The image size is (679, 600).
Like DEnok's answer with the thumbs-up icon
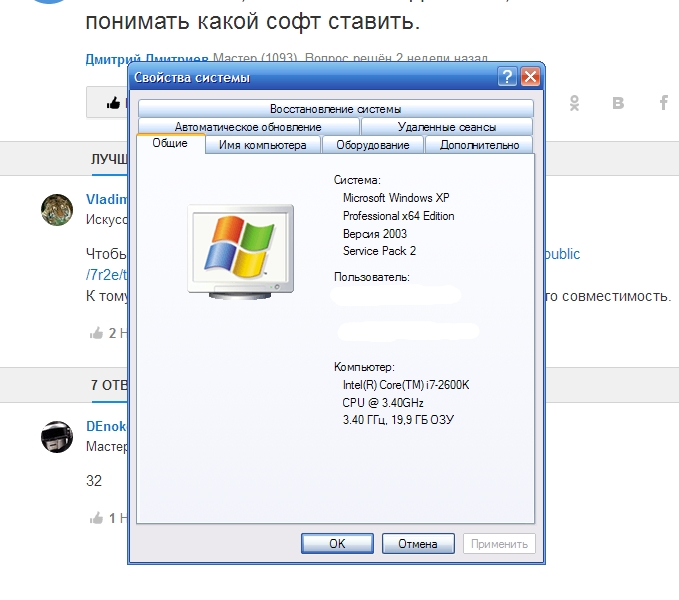[96, 518]
